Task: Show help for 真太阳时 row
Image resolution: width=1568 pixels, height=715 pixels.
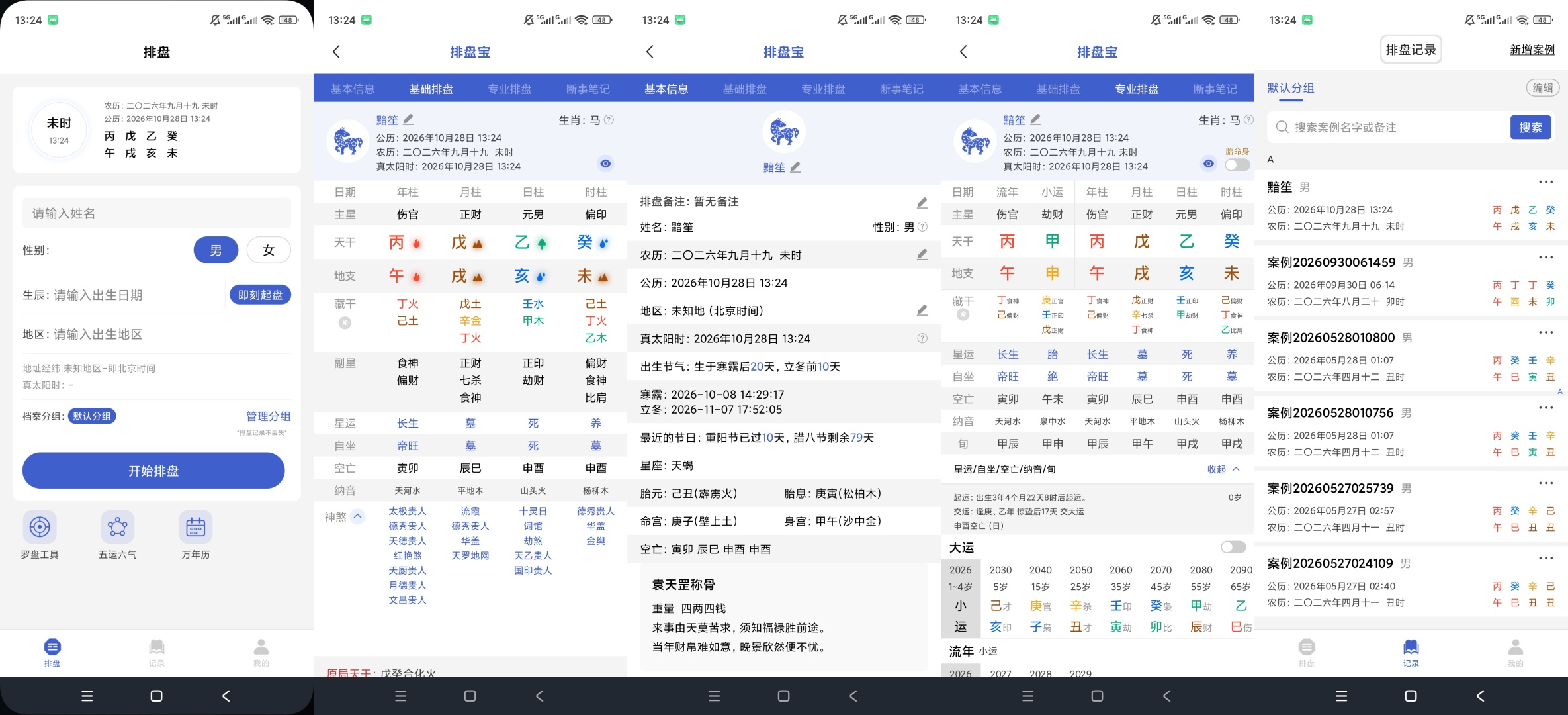Action: (x=922, y=338)
